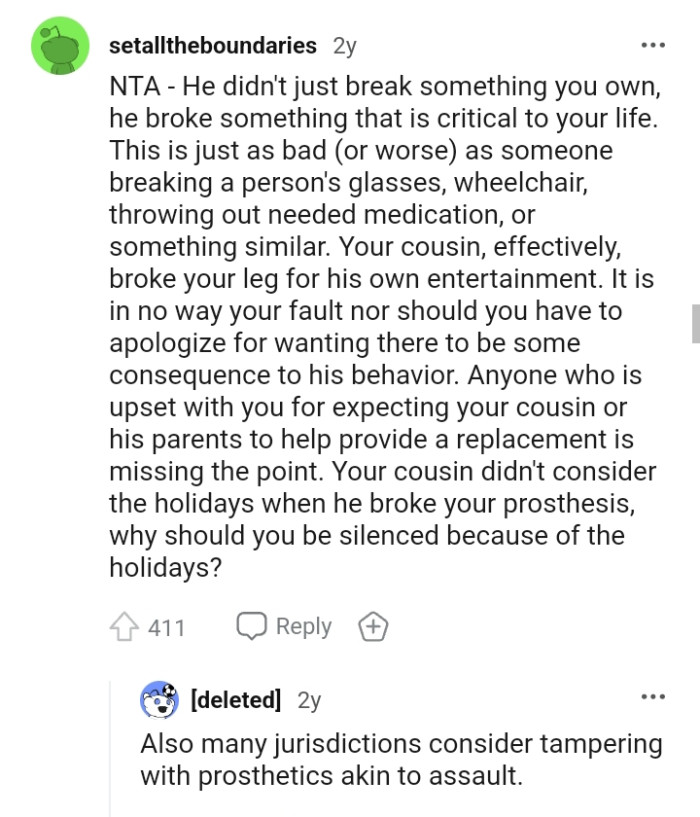Click the scrollbar on the right edge
700x817 pixels.
(694, 315)
